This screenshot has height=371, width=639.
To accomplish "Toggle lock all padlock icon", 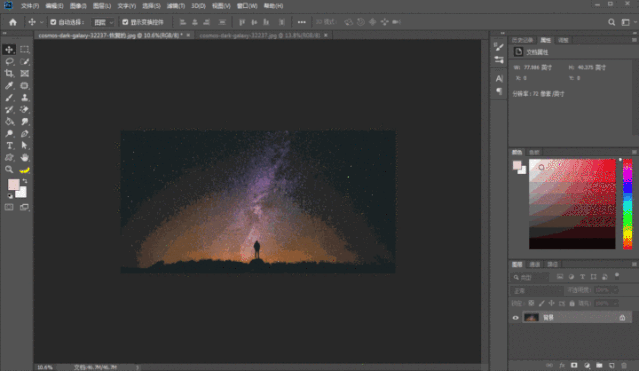I will (572, 303).
